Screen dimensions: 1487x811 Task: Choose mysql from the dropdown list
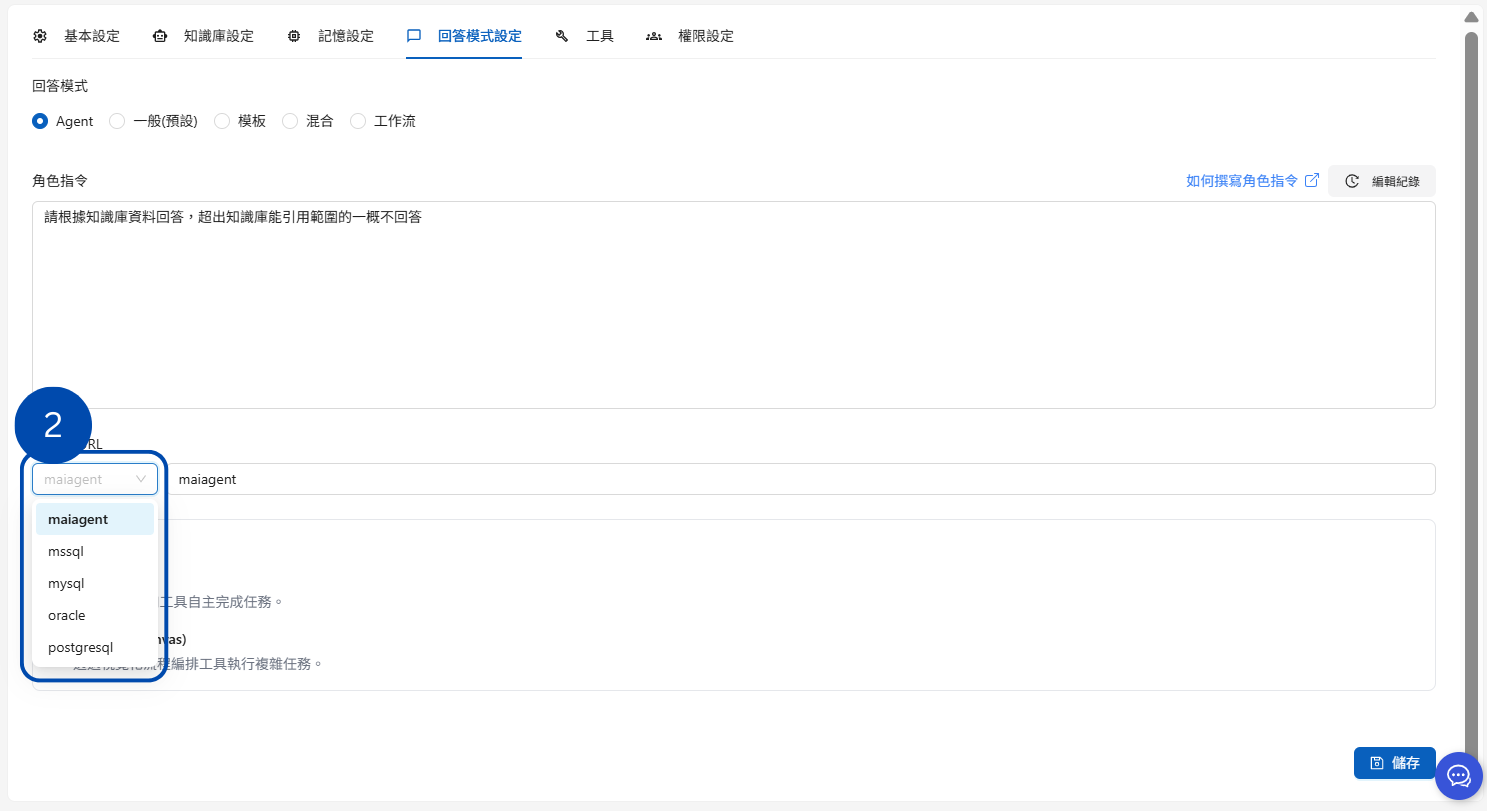(x=66, y=583)
